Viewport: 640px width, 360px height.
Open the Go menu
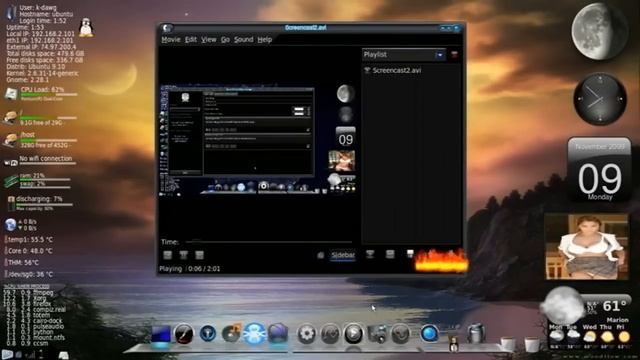pos(225,40)
